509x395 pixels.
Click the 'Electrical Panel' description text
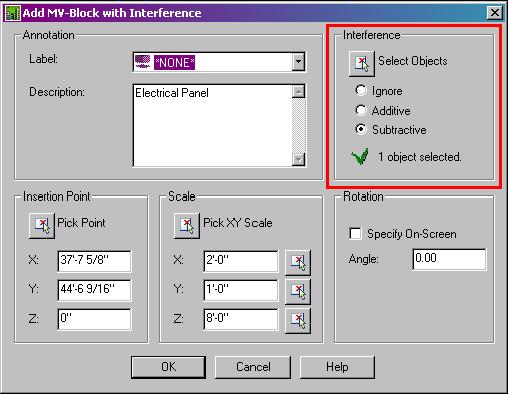[172, 93]
